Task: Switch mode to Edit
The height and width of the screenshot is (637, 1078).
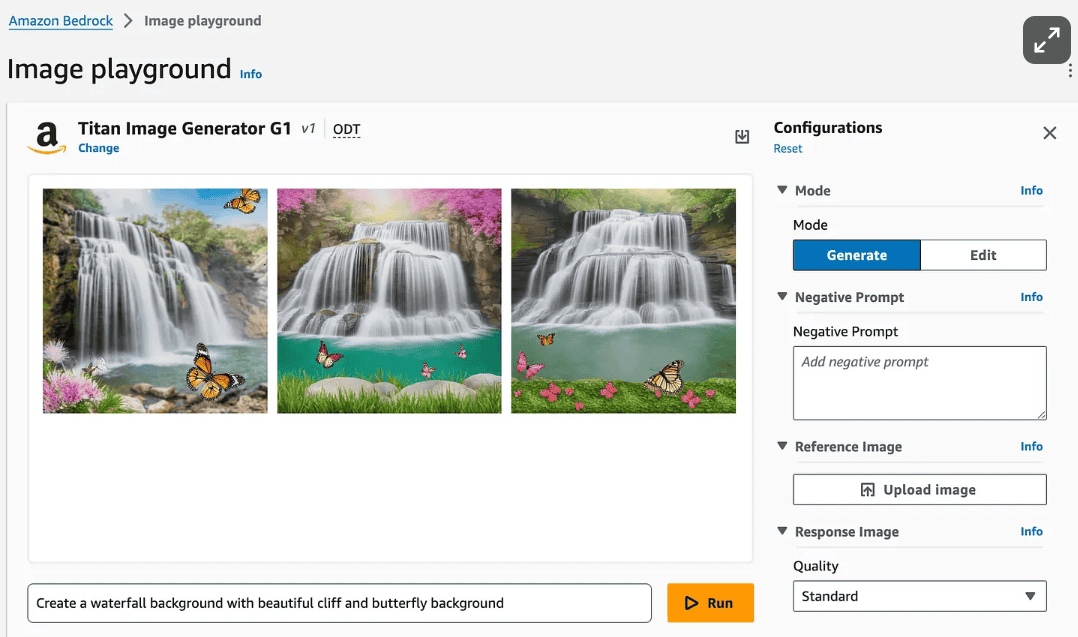Action: tap(982, 255)
